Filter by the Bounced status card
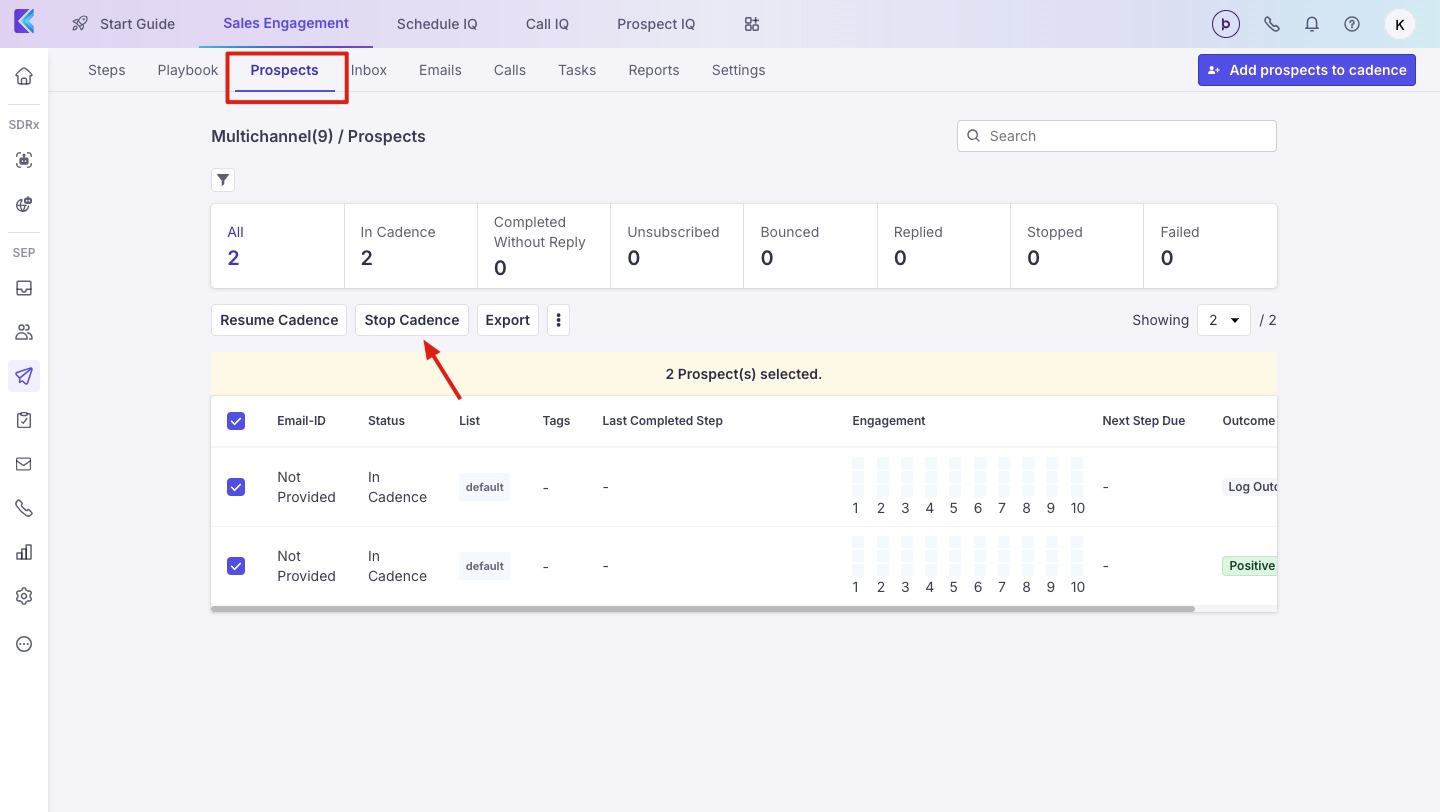Viewport: 1440px width, 812px height. [x=811, y=246]
